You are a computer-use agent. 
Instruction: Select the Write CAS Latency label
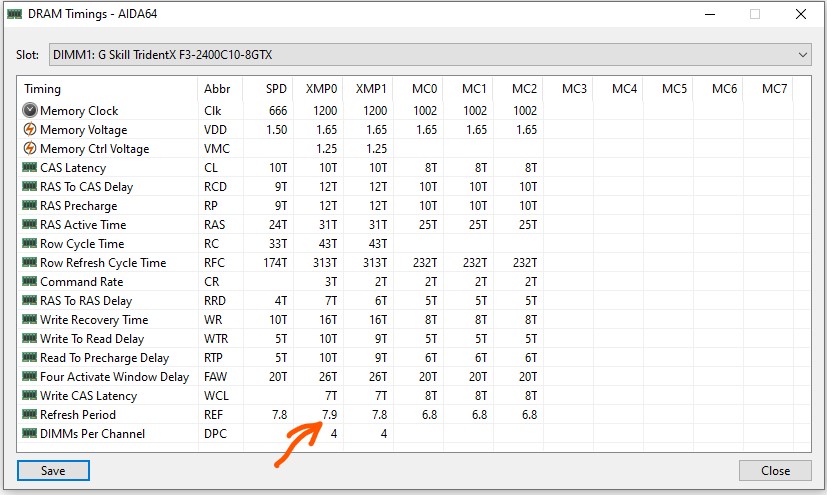coord(89,395)
